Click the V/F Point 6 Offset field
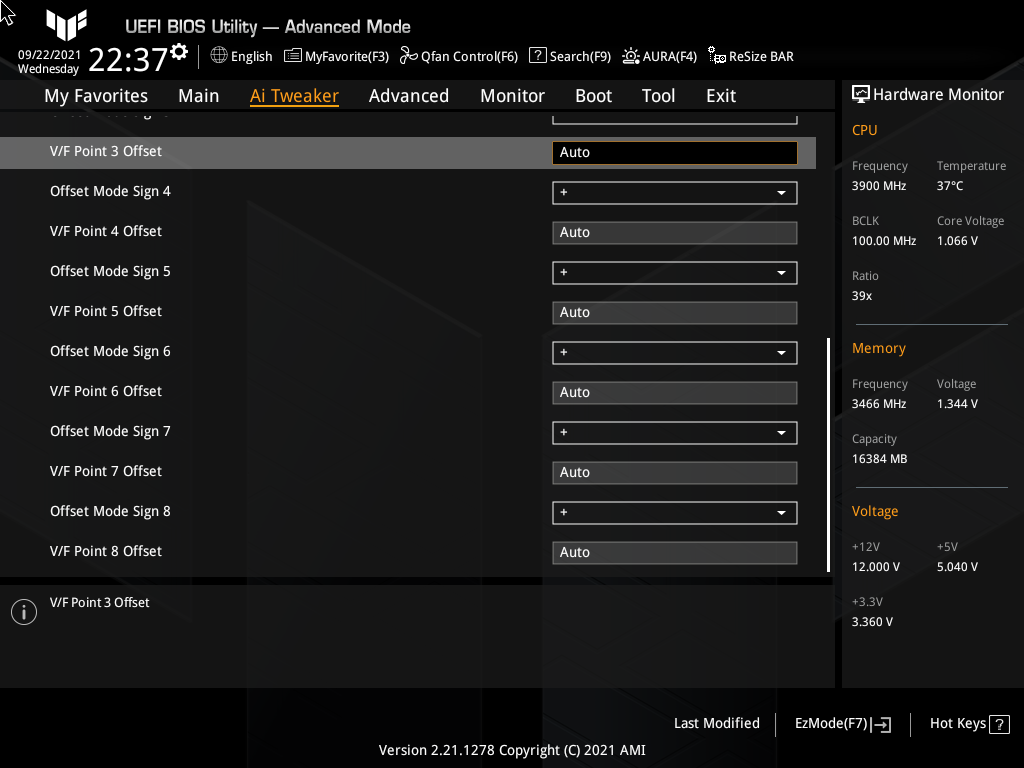 point(675,392)
